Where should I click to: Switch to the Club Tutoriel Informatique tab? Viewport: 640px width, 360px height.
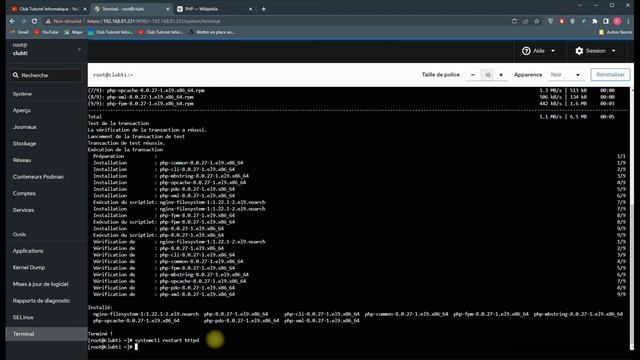(x=48, y=9)
